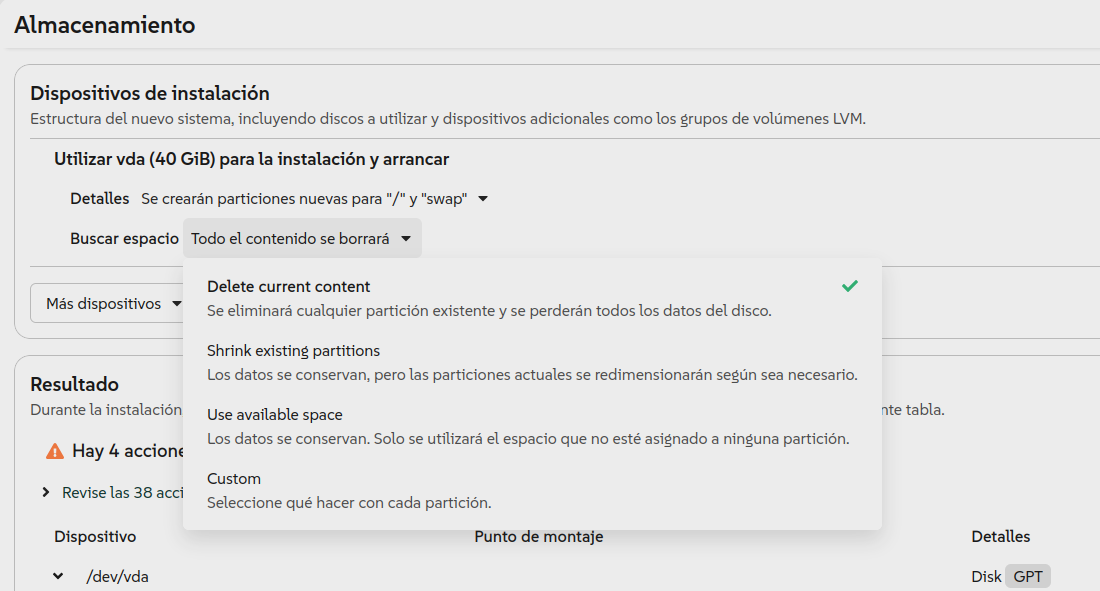Click the "Dispositivo" column header

(x=95, y=537)
